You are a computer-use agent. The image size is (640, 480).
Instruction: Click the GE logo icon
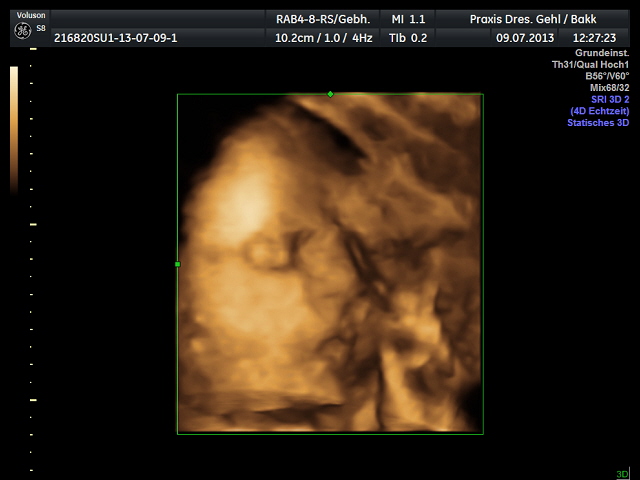(x=21, y=32)
